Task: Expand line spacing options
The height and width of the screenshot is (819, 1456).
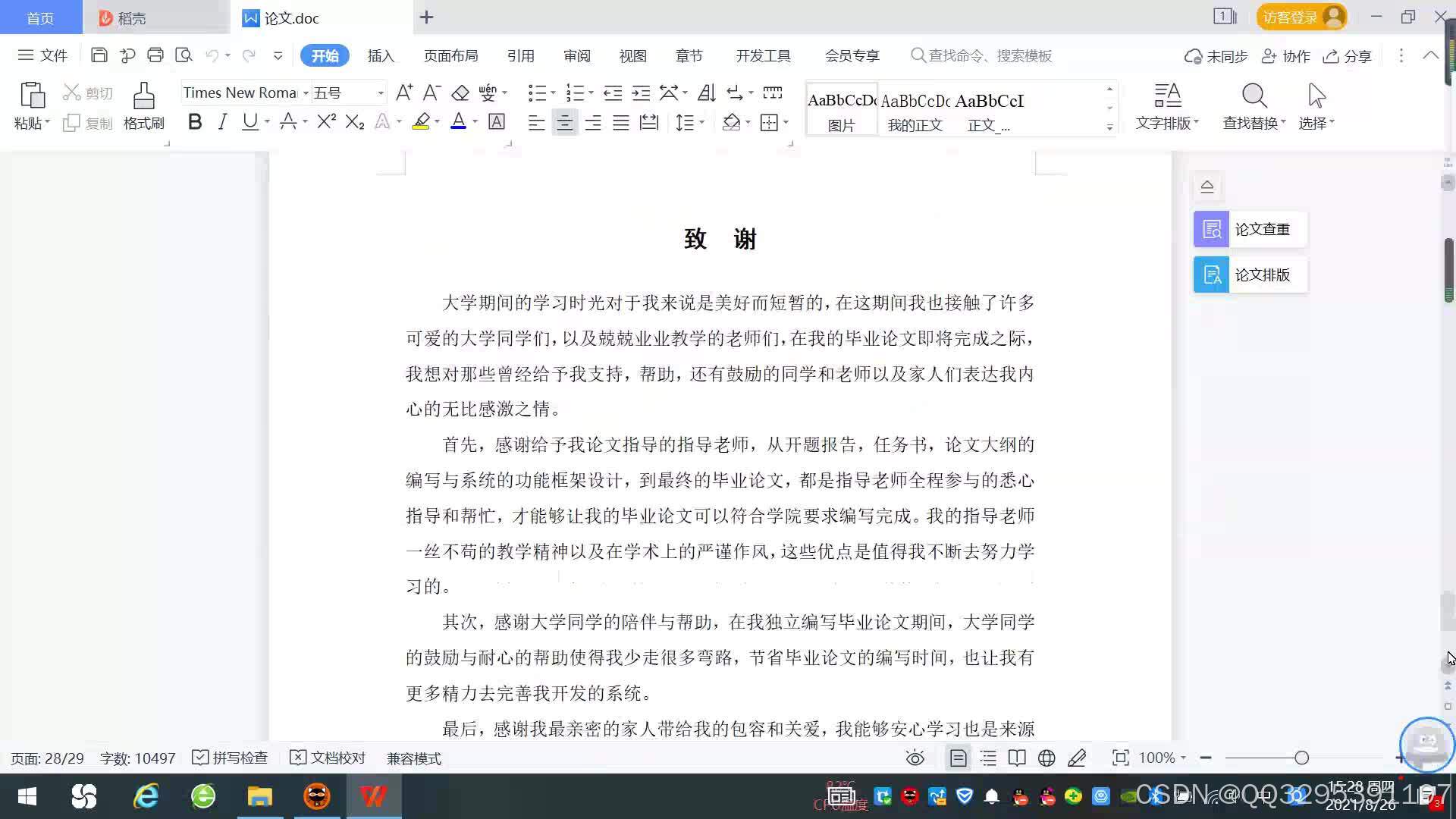Action: tap(702, 122)
